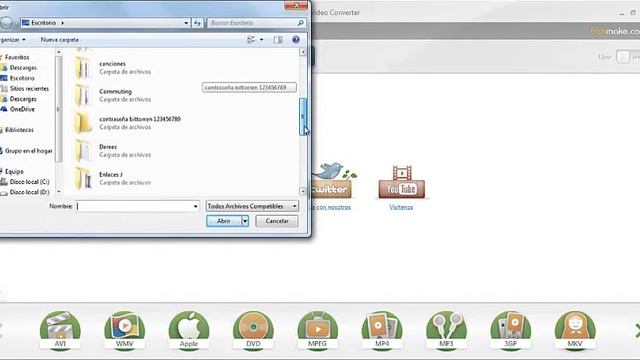Select the Enlaces J folder icon
Image resolution: width=640 pixels, height=360 pixels.
click(x=83, y=178)
